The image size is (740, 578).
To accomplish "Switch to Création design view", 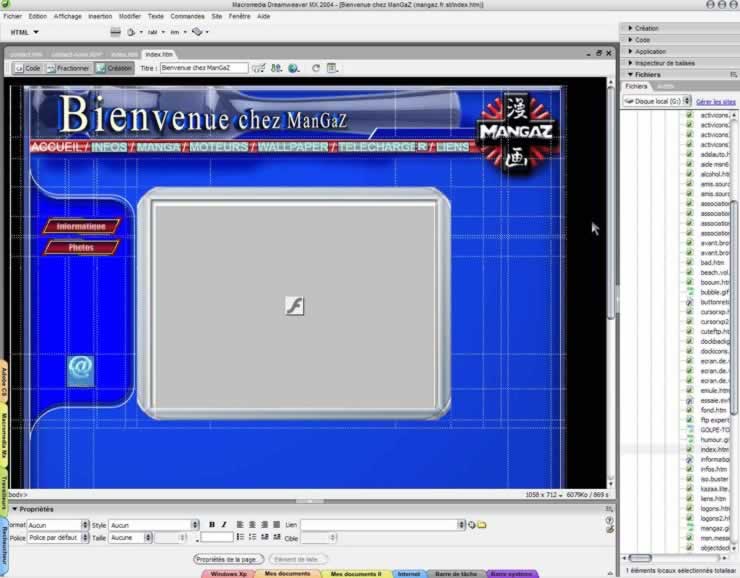I will click(x=114, y=68).
